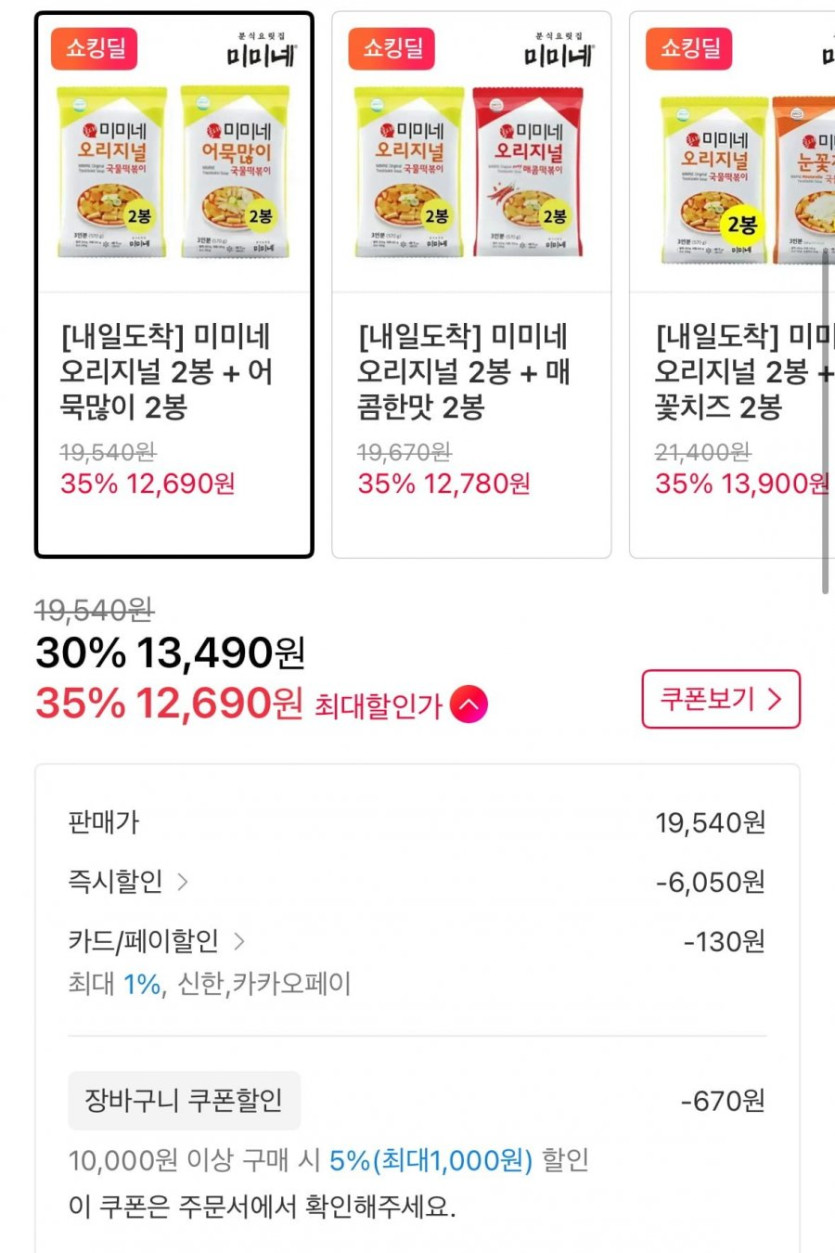
Task: Click red 매콤 오리지널 package image
Action: pyautogui.click(x=528, y=170)
